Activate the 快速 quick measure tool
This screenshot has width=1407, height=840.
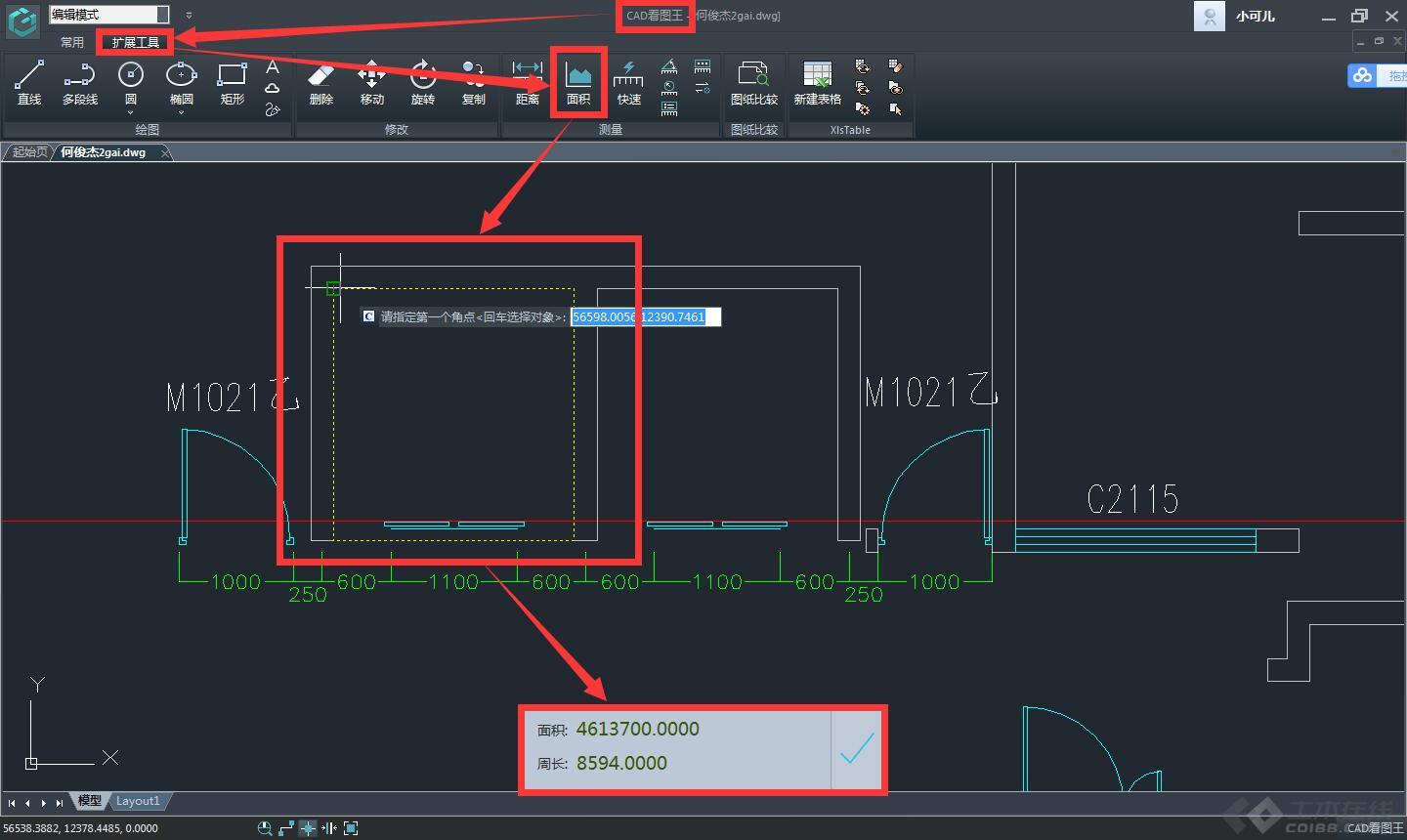[x=628, y=83]
